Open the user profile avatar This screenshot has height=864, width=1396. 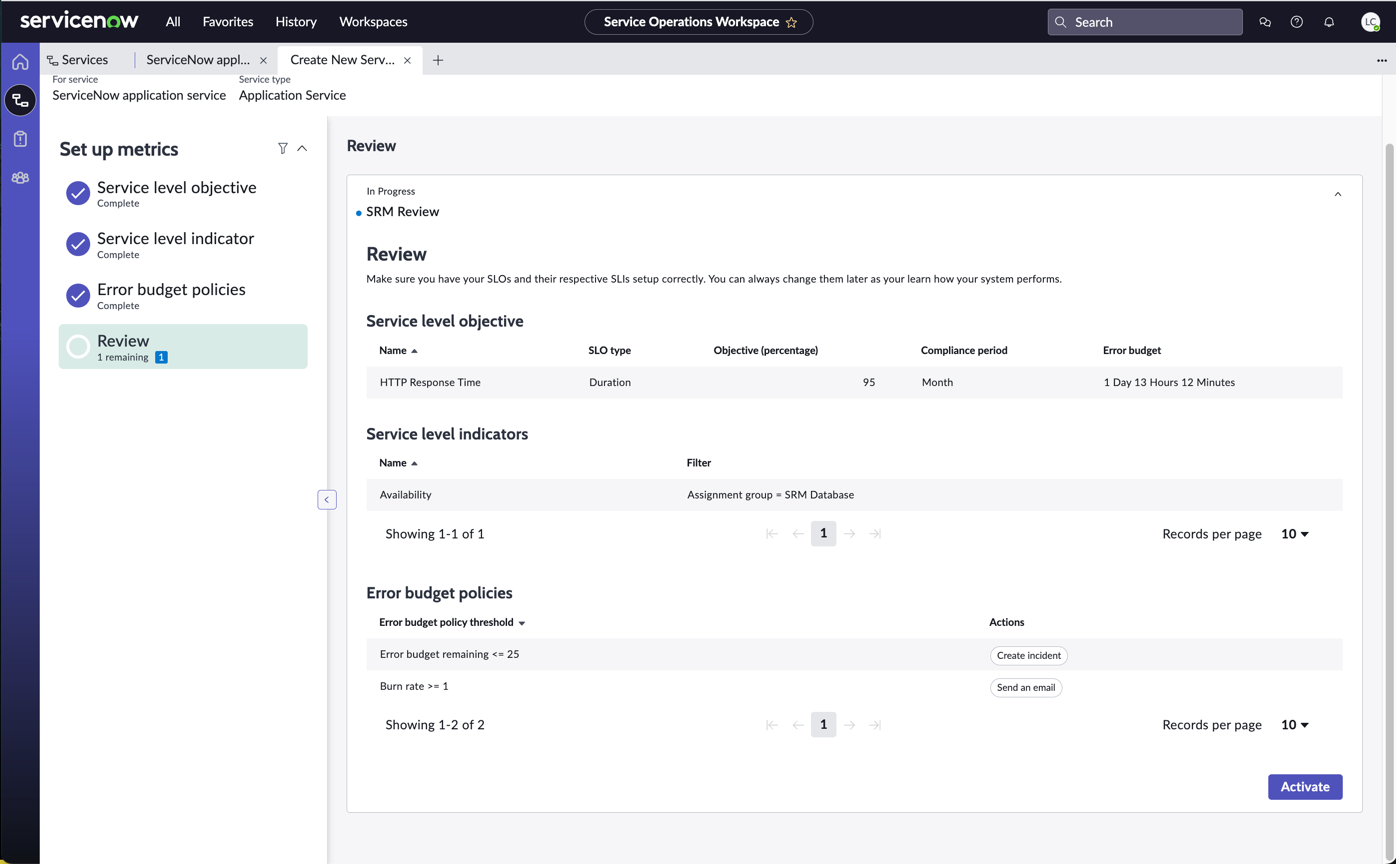pos(1371,22)
